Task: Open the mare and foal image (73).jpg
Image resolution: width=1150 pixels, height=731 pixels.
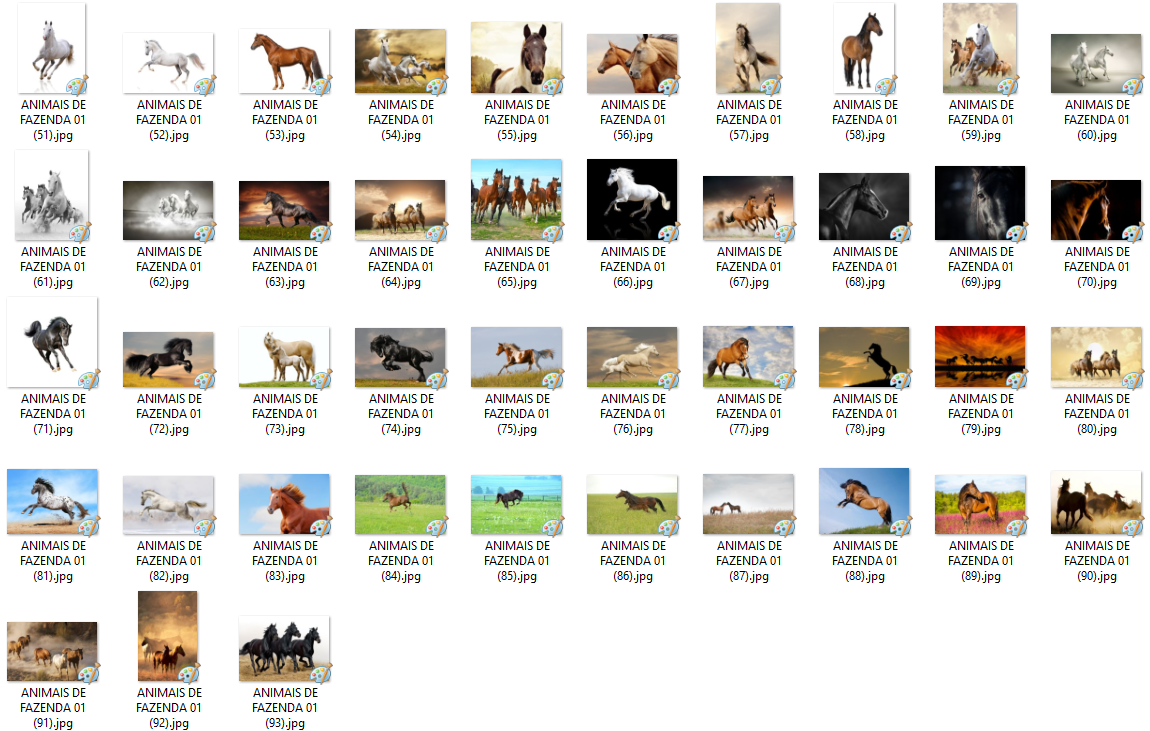Action: pyautogui.click(x=284, y=356)
